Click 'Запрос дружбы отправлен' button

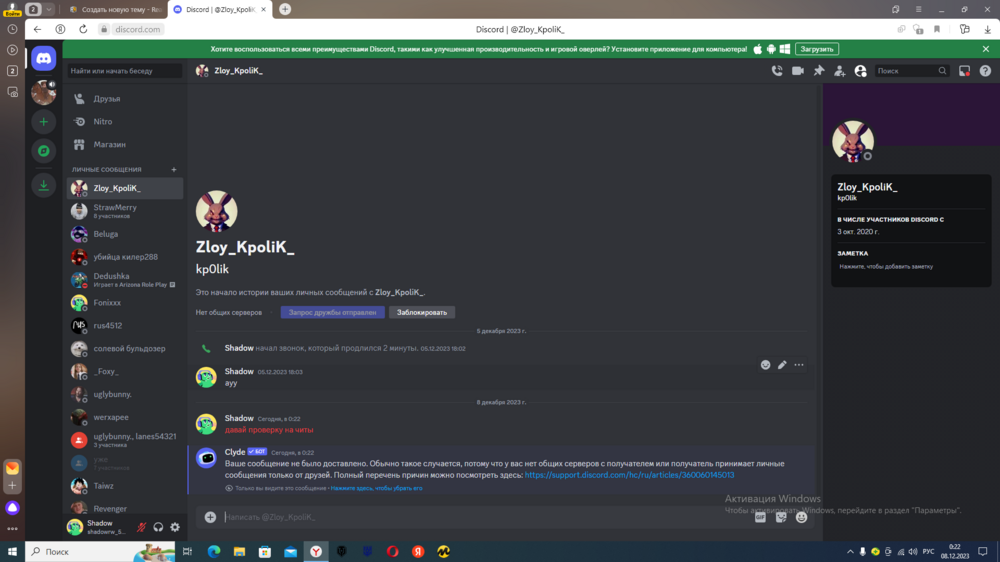point(332,313)
